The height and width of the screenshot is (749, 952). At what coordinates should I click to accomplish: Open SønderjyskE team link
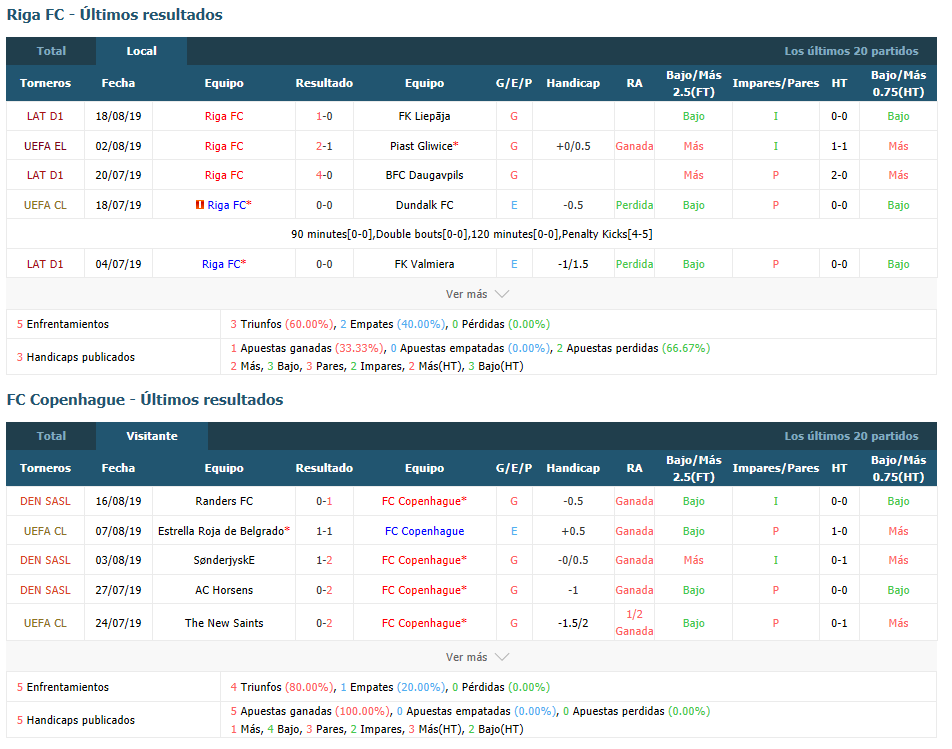(x=224, y=560)
